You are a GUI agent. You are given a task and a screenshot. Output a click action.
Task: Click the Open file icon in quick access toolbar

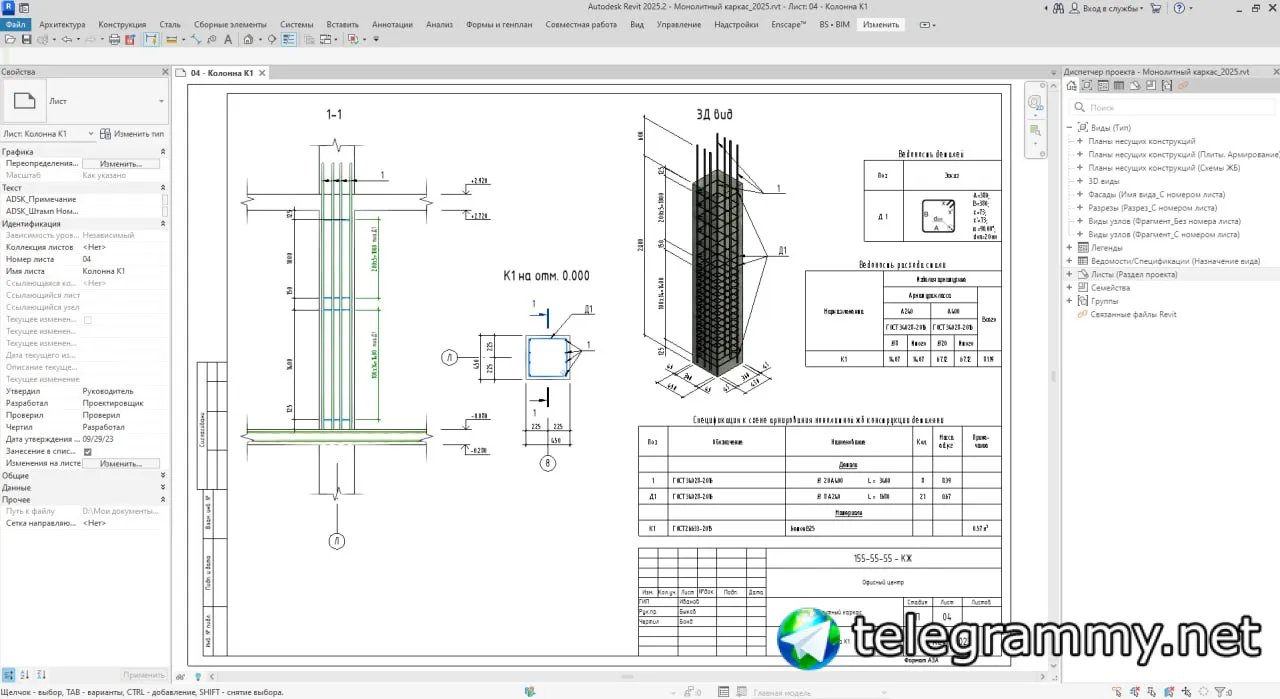(10, 39)
